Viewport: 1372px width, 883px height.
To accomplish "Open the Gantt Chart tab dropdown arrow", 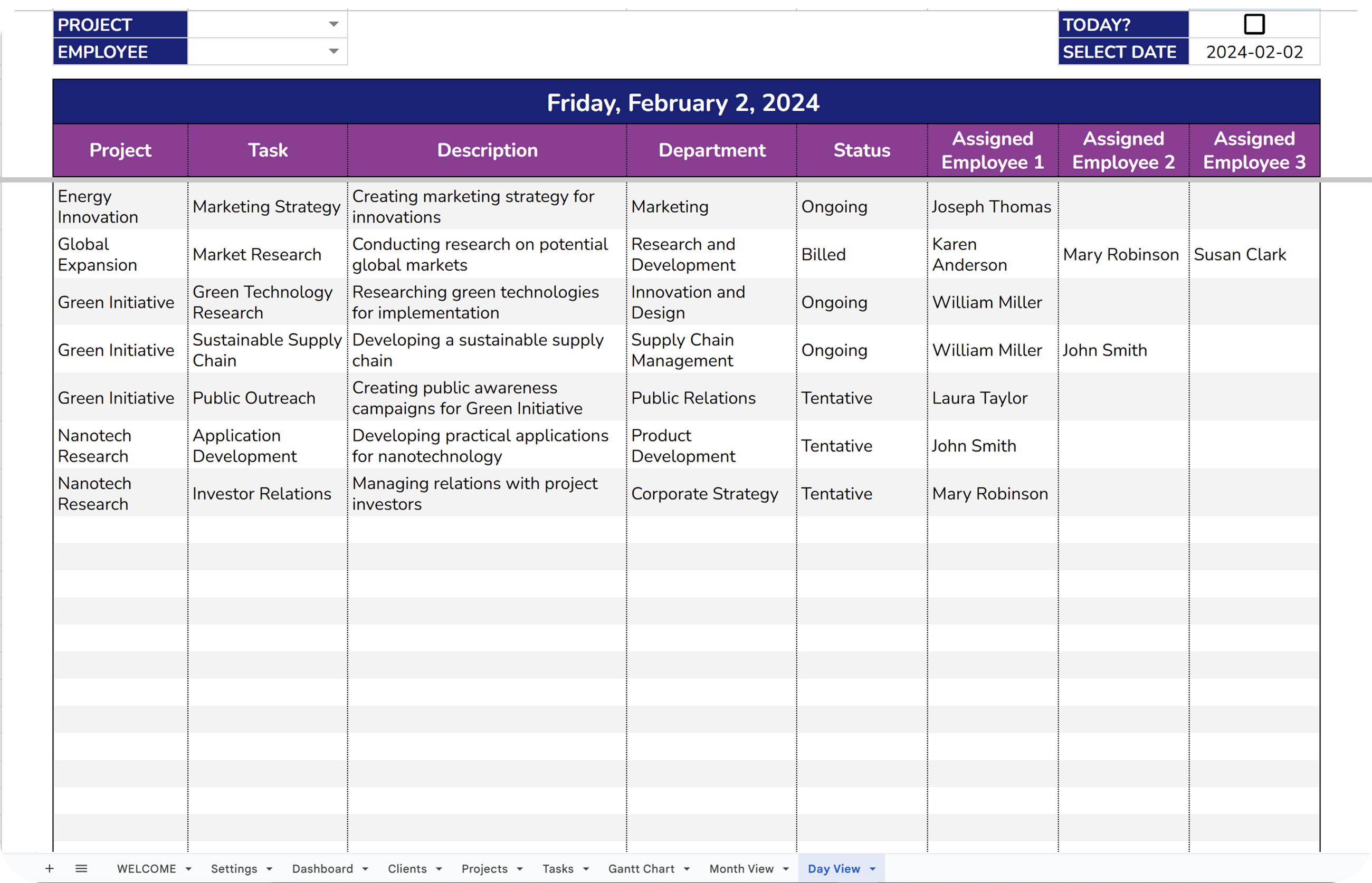I will click(687, 869).
